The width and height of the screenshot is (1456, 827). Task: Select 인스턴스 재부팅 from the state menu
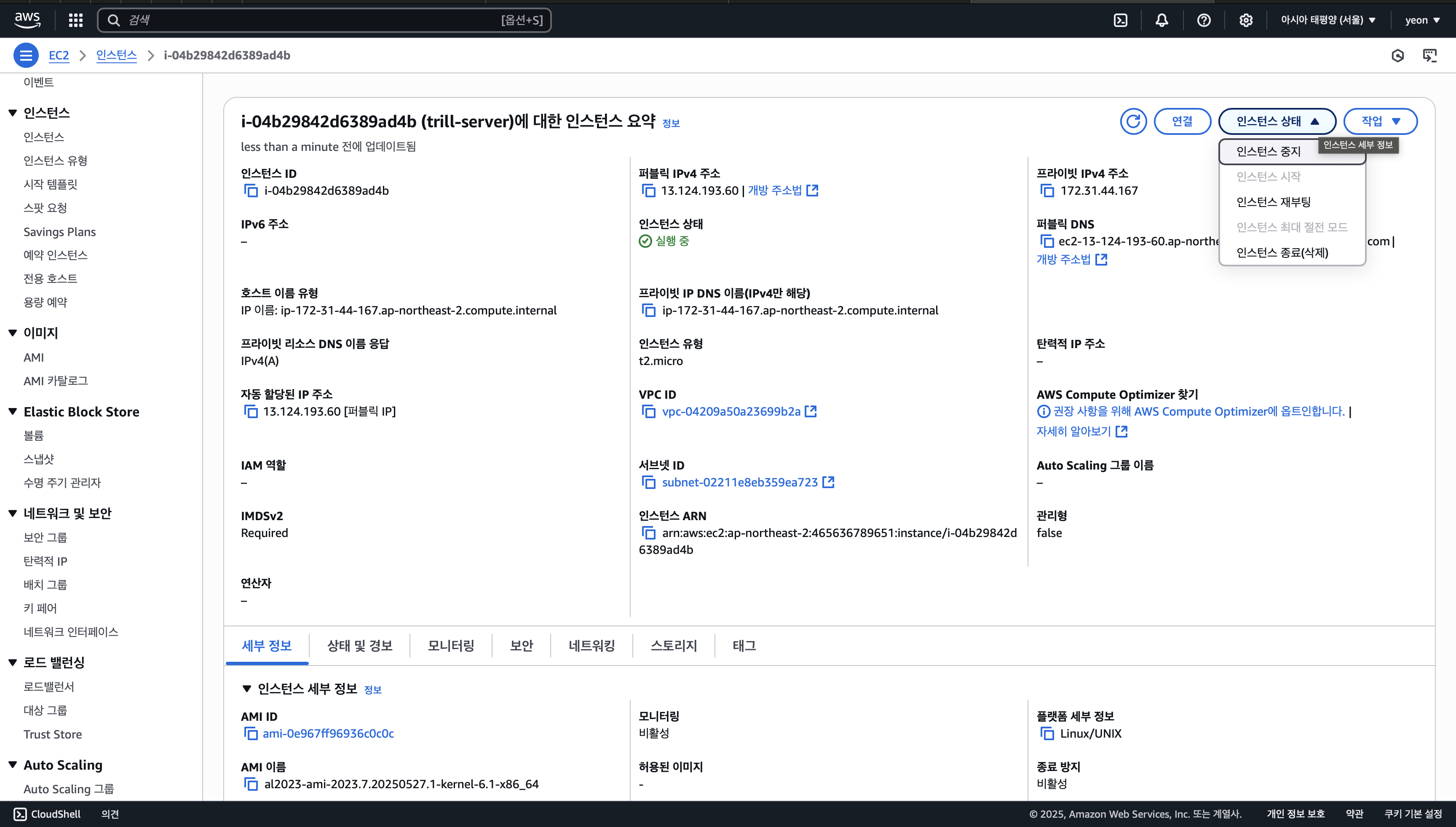point(1273,202)
